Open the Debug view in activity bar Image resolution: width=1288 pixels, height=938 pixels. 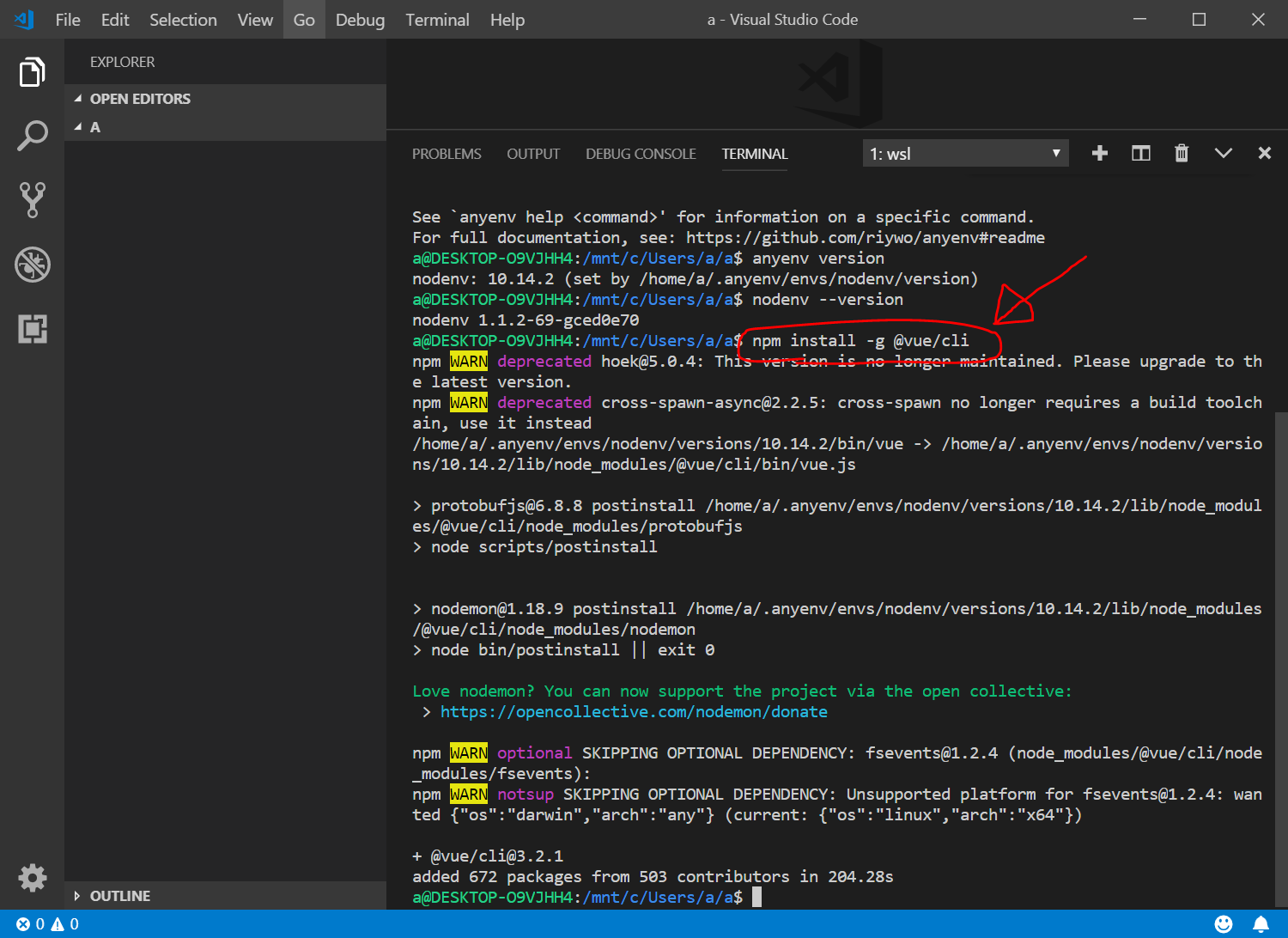click(32, 265)
